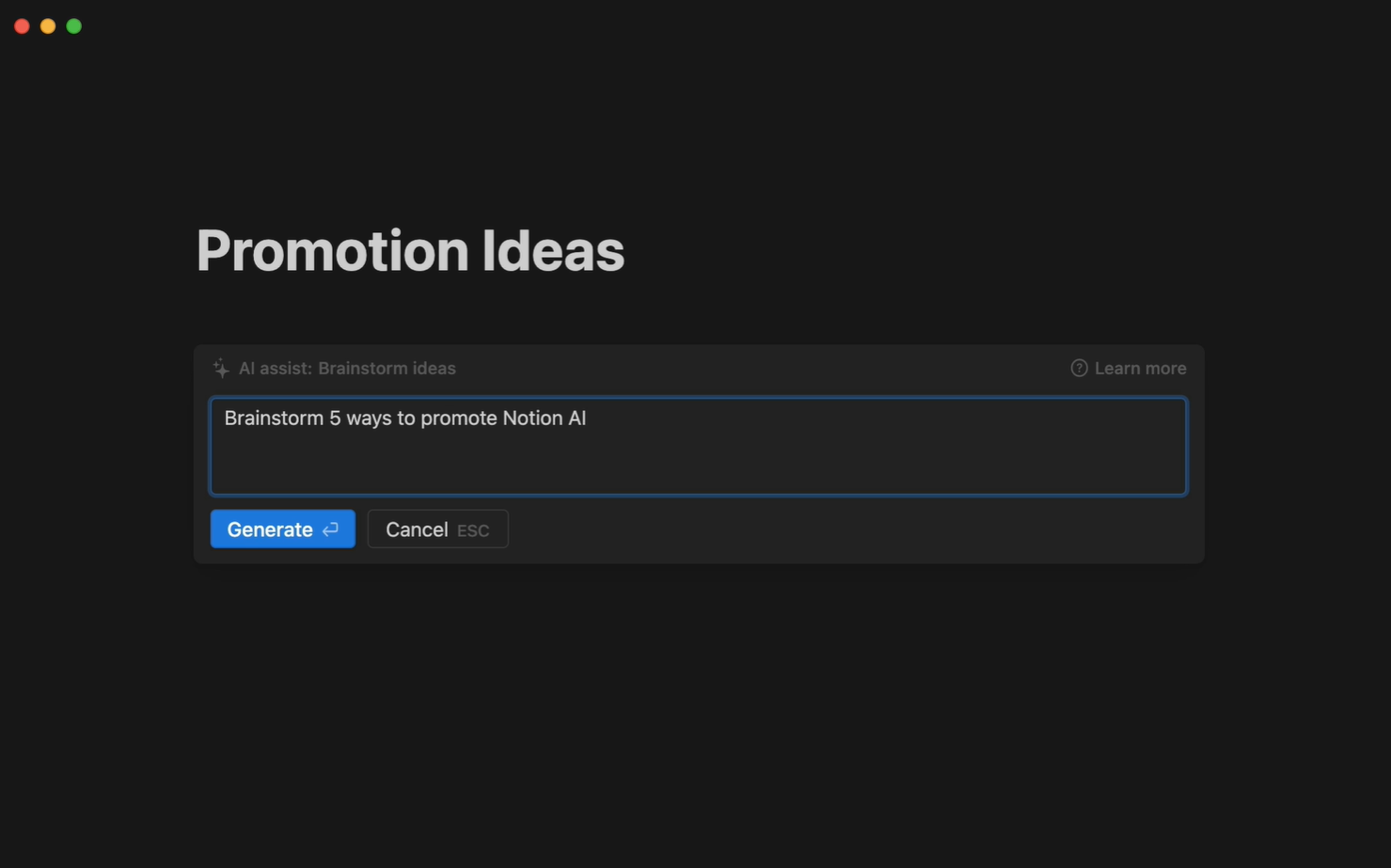Maximize the window with the green button

tap(74, 26)
